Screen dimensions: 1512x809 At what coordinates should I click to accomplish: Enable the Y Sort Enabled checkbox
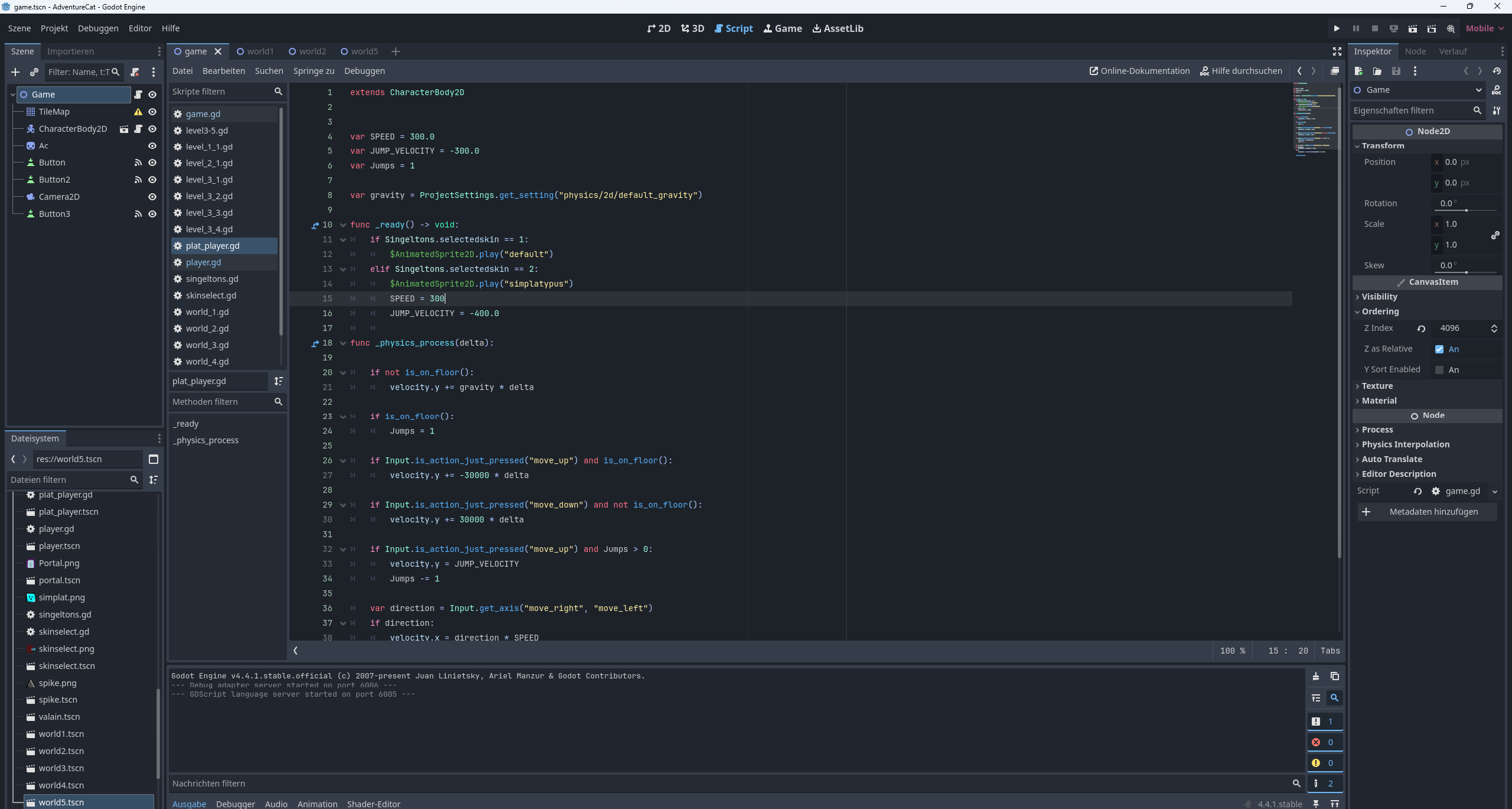[1439, 370]
